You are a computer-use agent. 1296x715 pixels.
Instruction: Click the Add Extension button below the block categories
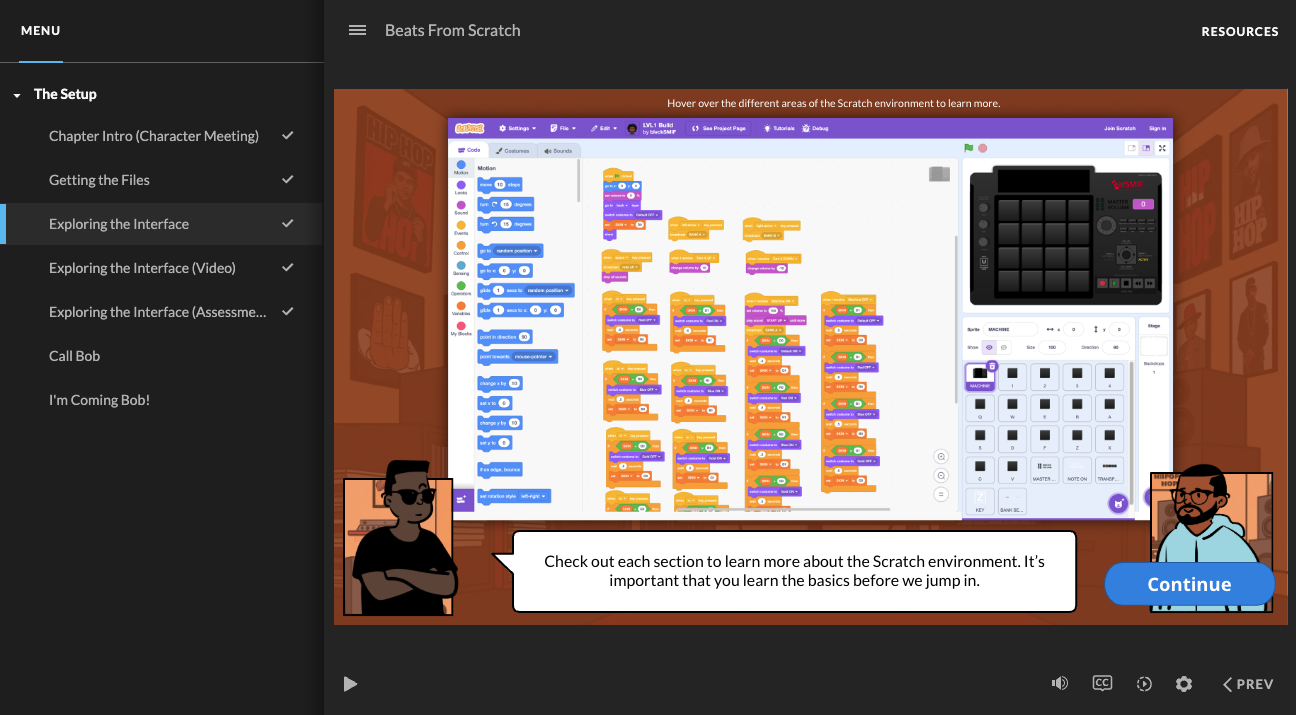(x=461, y=498)
